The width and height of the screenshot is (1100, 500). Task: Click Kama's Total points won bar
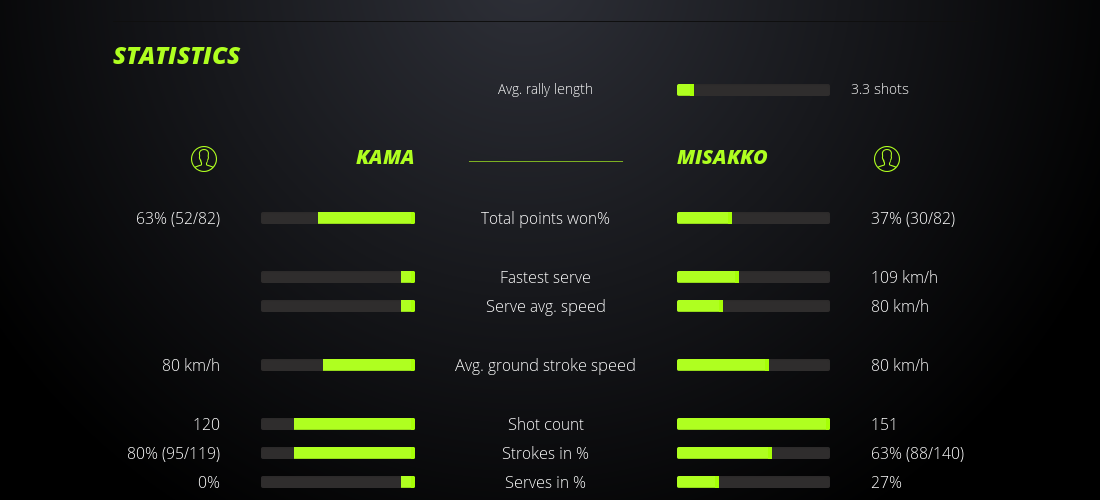[338, 218]
